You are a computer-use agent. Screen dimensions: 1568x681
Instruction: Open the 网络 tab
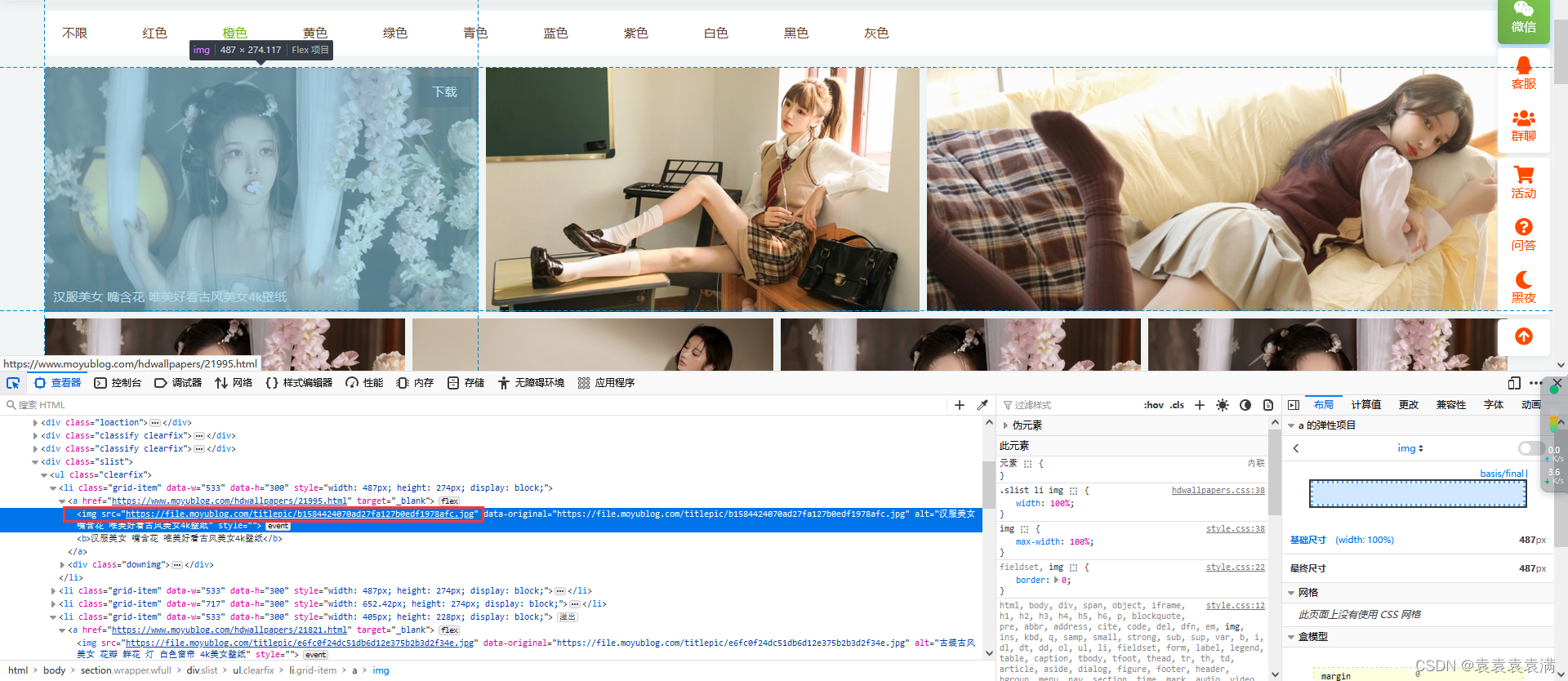point(234,383)
